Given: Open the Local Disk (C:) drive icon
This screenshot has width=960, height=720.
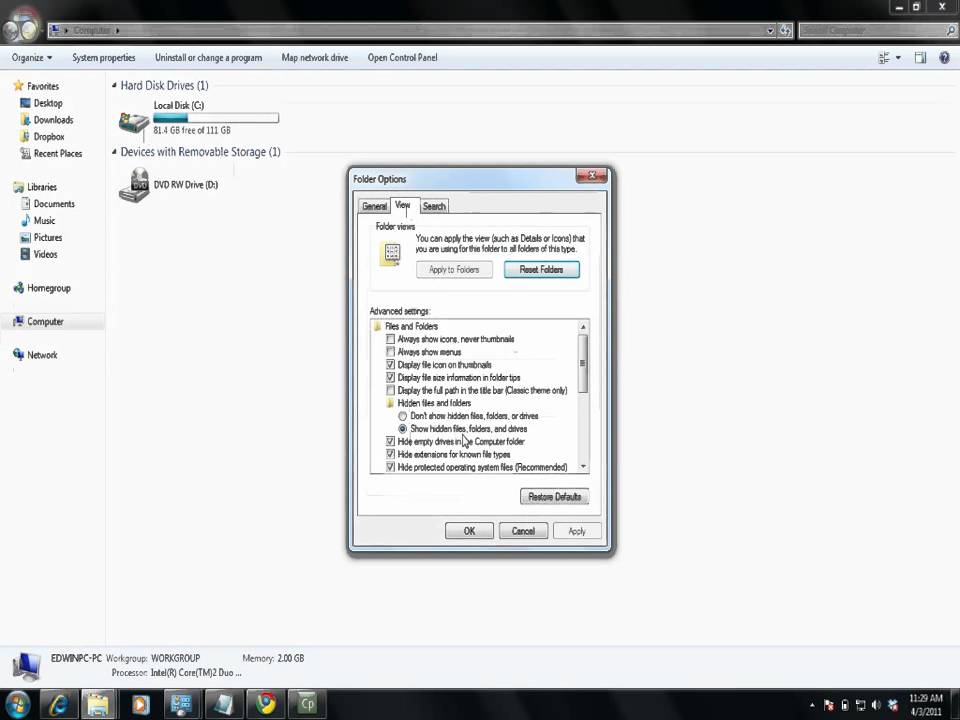Looking at the screenshot, I should [133, 122].
